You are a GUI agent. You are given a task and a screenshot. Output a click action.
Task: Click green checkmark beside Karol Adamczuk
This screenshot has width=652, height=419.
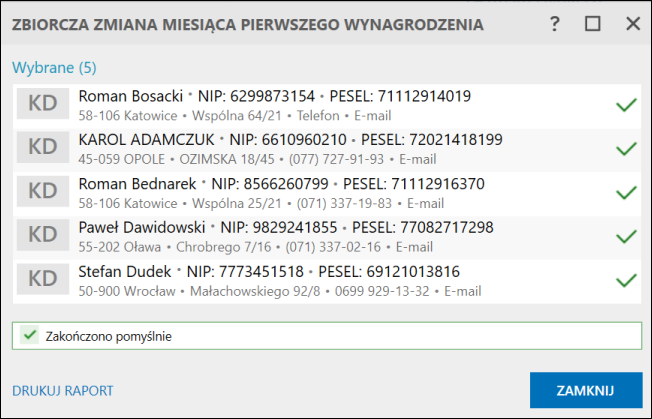(627, 148)
